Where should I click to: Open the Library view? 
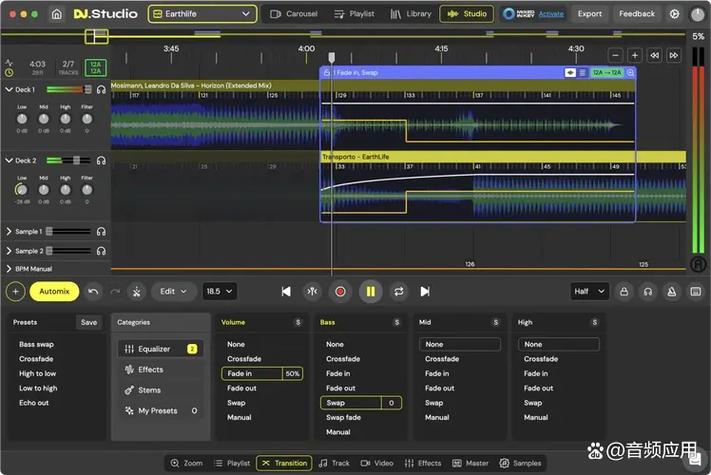[x=411, y=14]
